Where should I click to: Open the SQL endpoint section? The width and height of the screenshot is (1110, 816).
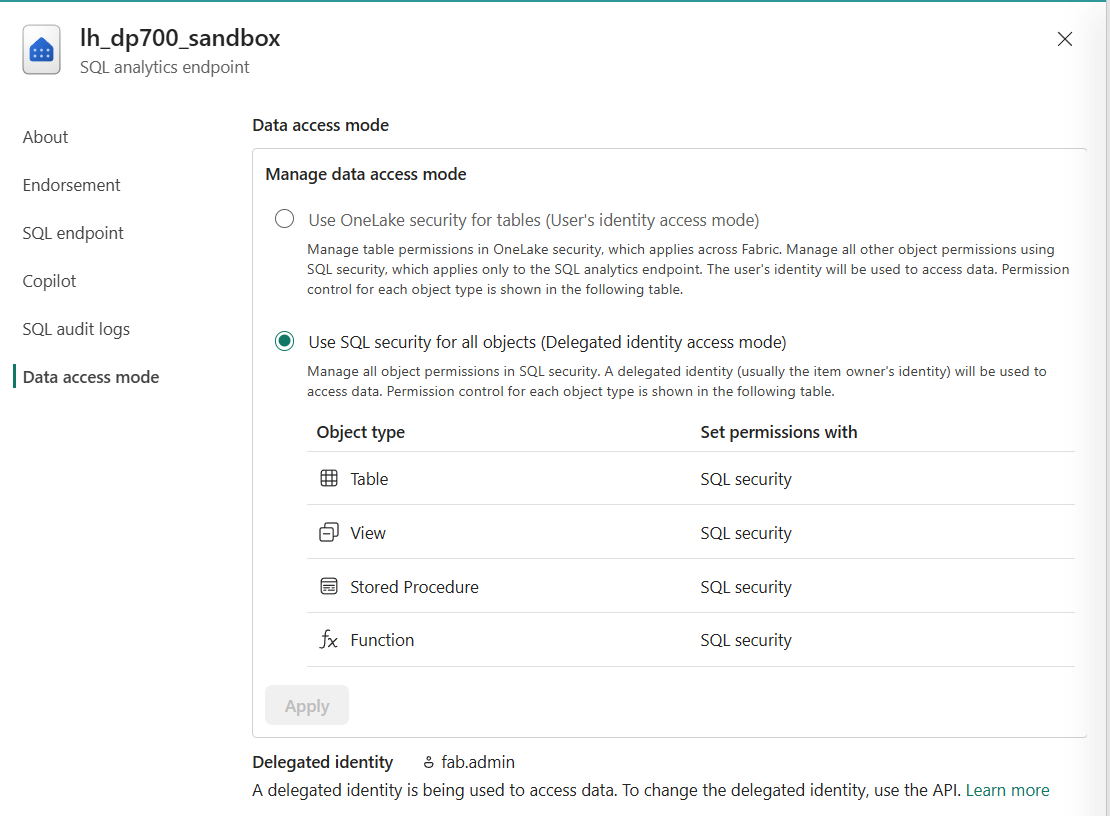click(73, 234)
